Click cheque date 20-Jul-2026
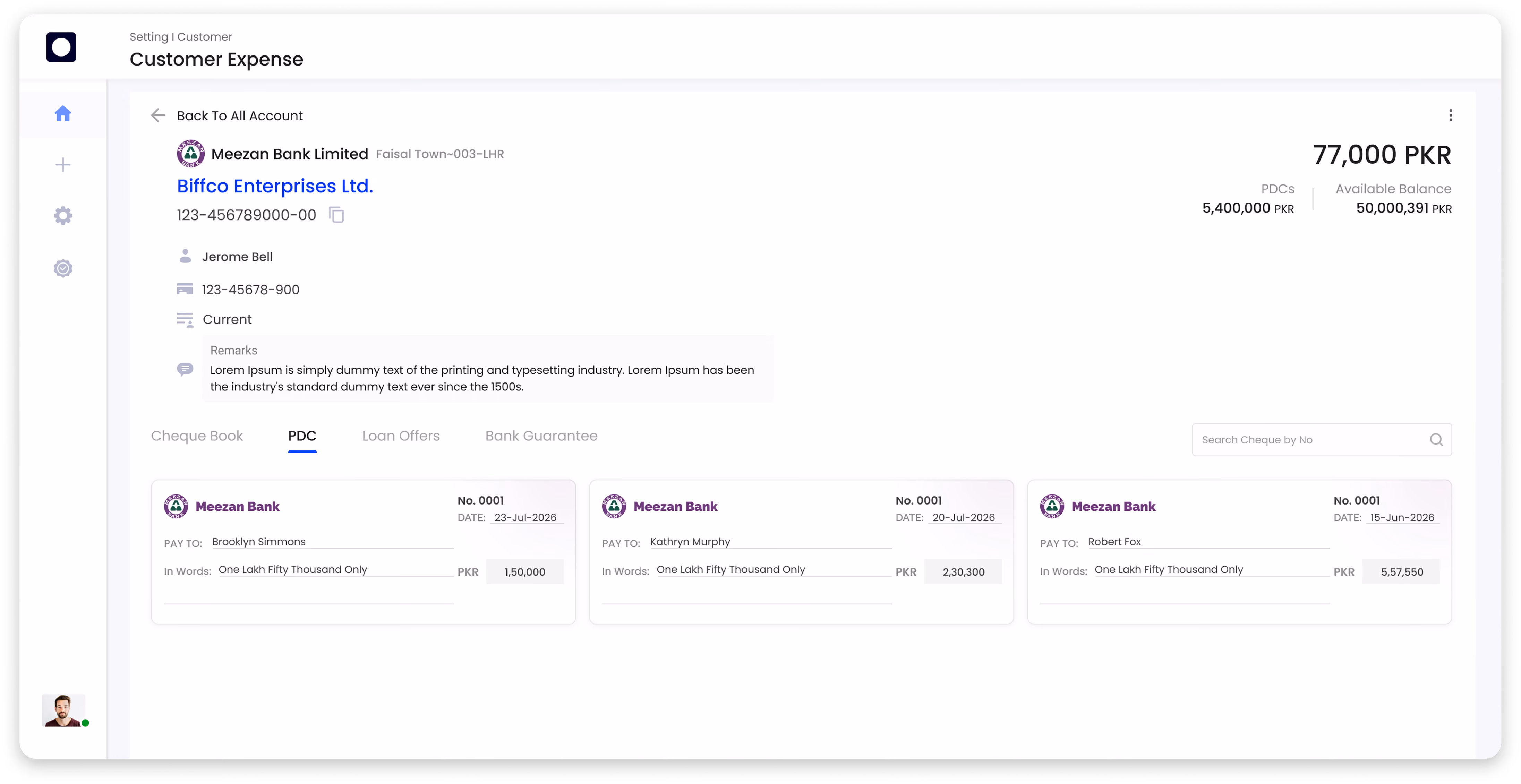Screen dimensions: 1521x784 (964, 517)
